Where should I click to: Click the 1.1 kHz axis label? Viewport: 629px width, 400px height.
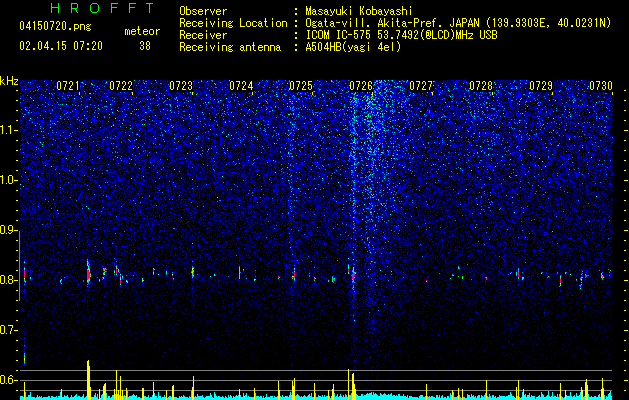(8, 130)
